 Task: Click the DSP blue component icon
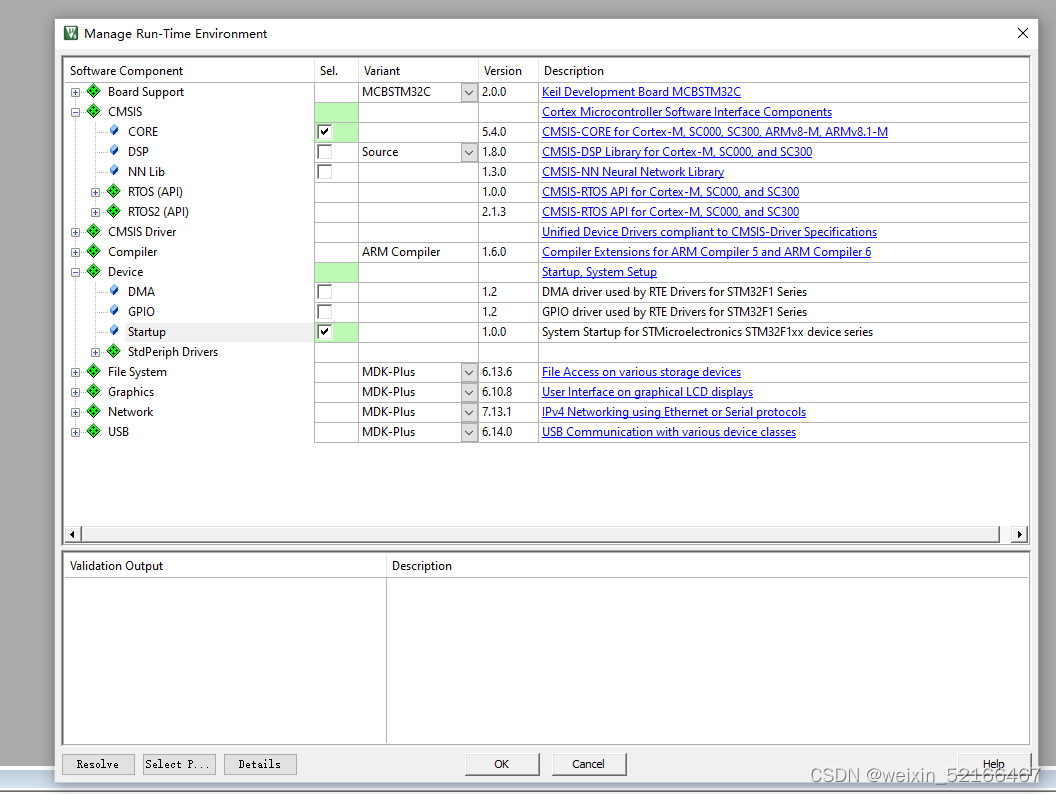click(x=114, y=151)
